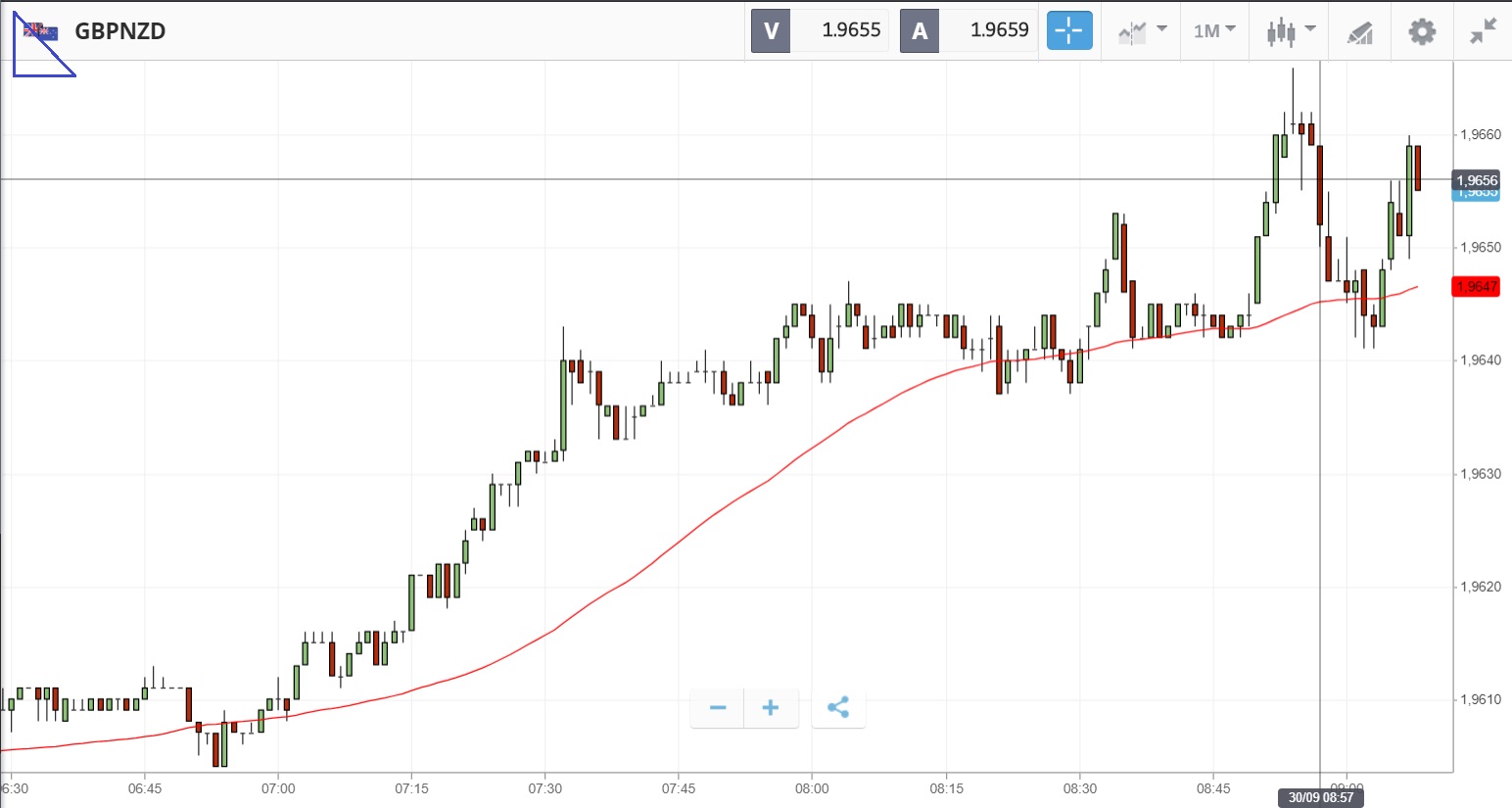Click the red 1.9647 moving average label

(x=1476, y=286)
